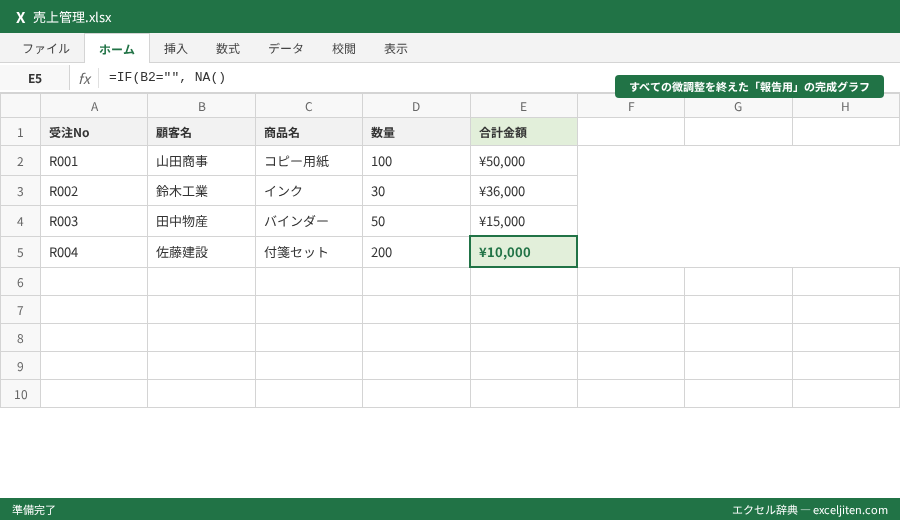Select column G header

[x=738, y=106]
